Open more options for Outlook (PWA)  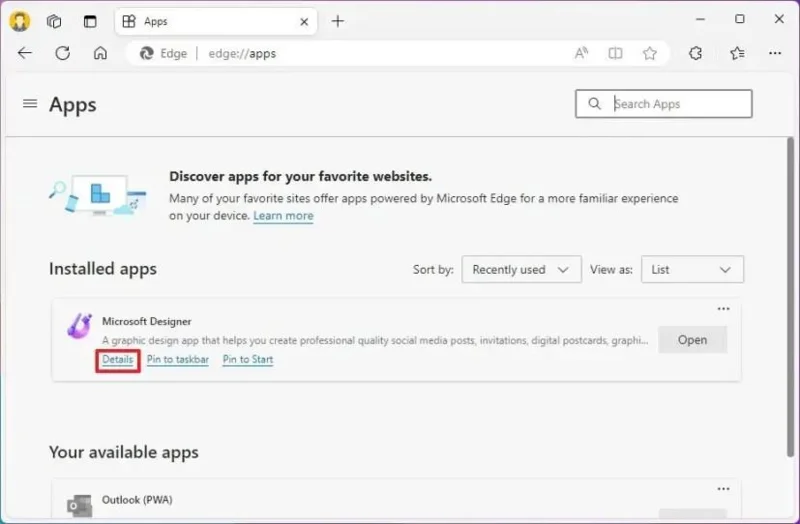click(723, 489)
